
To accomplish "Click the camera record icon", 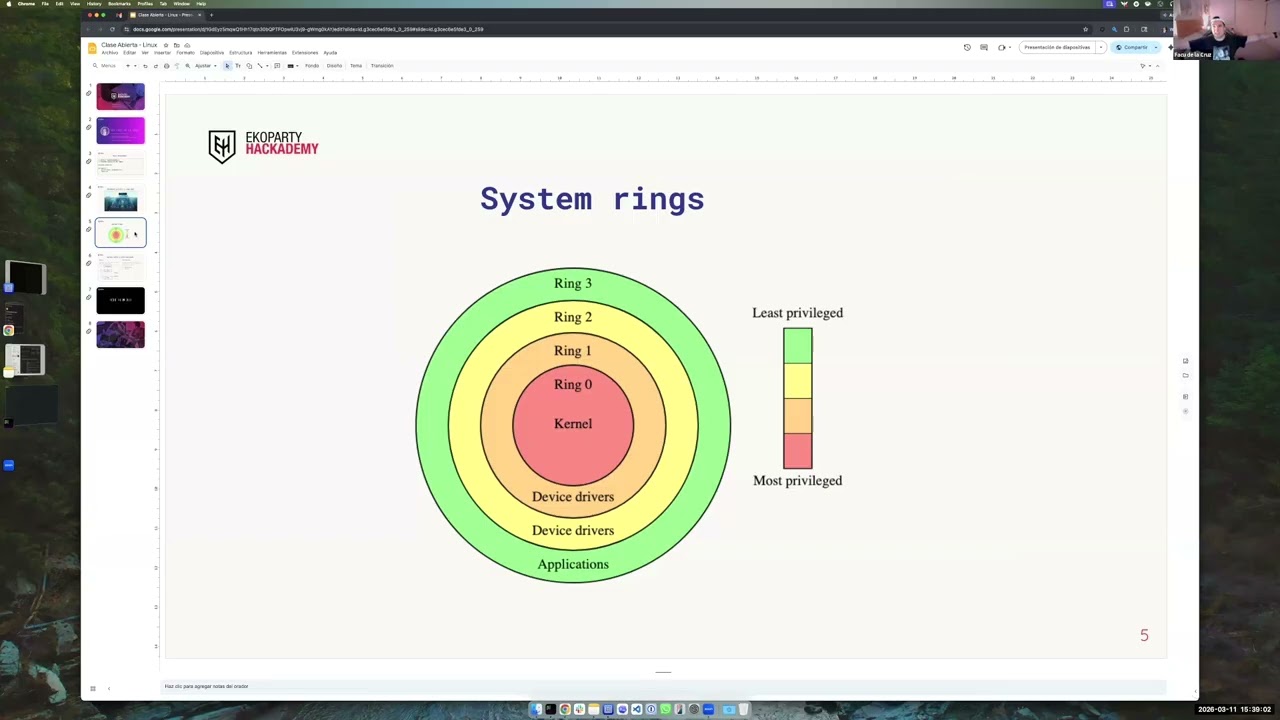I will pyautogui.click(x=1001, y=47).
